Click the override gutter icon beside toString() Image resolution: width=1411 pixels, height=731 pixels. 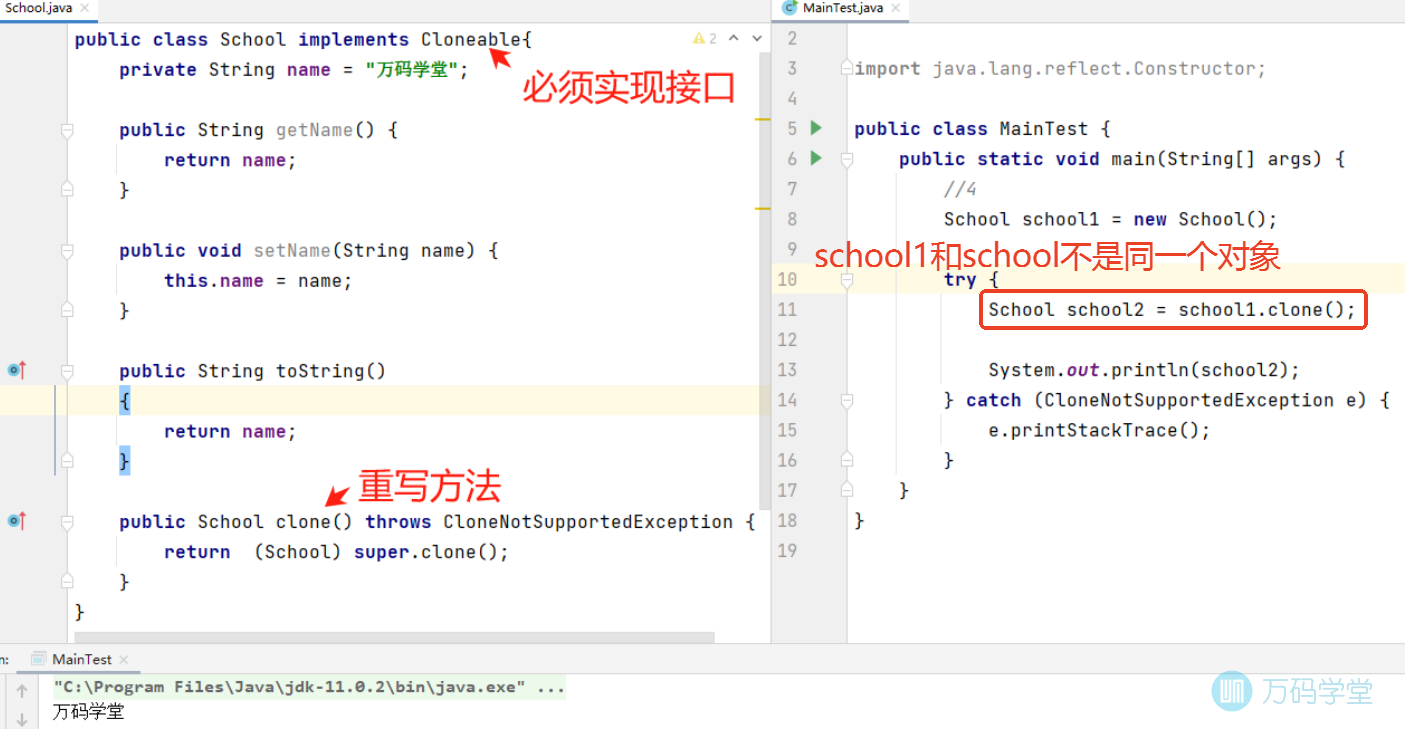pyautogui.click(x=15, y=370)
